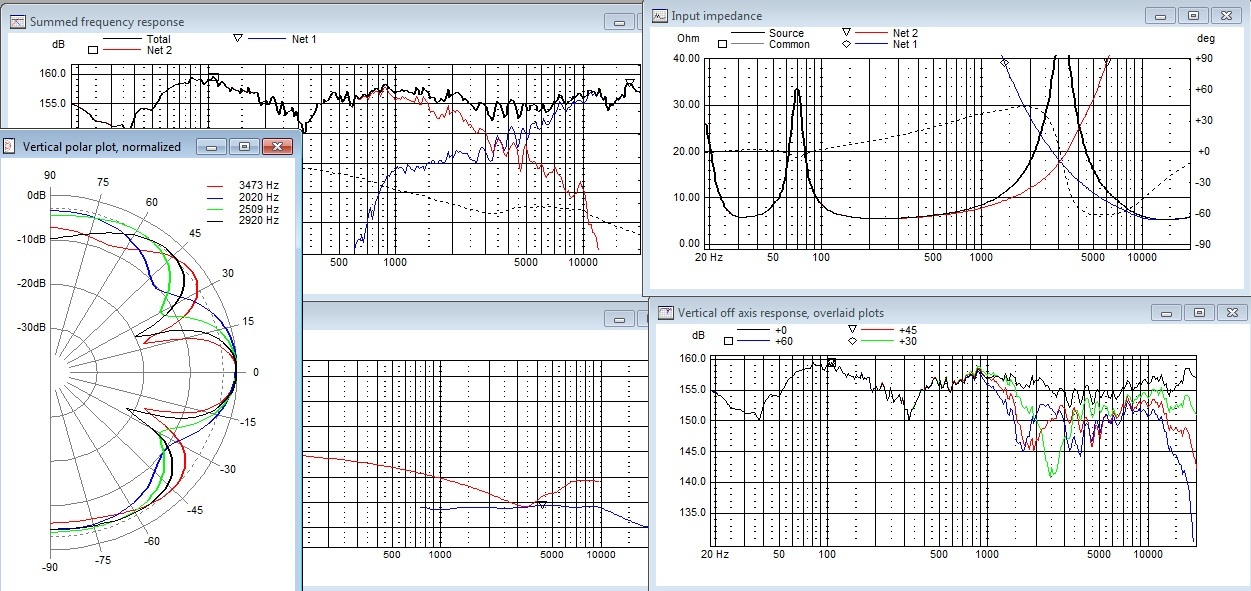Click the Input impedance window icon
Viewport: 1251px width, 591px height.
pos(660,16)
